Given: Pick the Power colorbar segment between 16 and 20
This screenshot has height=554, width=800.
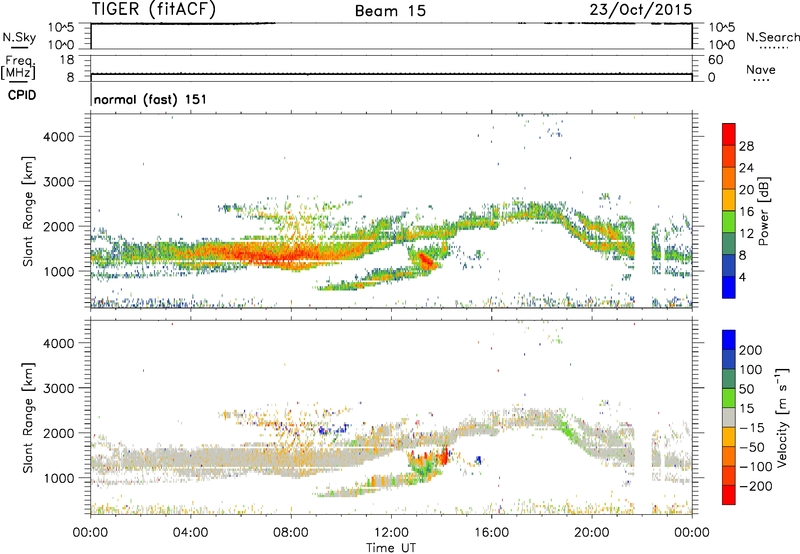Looking at the screenshot, I should tap(729, 199).
